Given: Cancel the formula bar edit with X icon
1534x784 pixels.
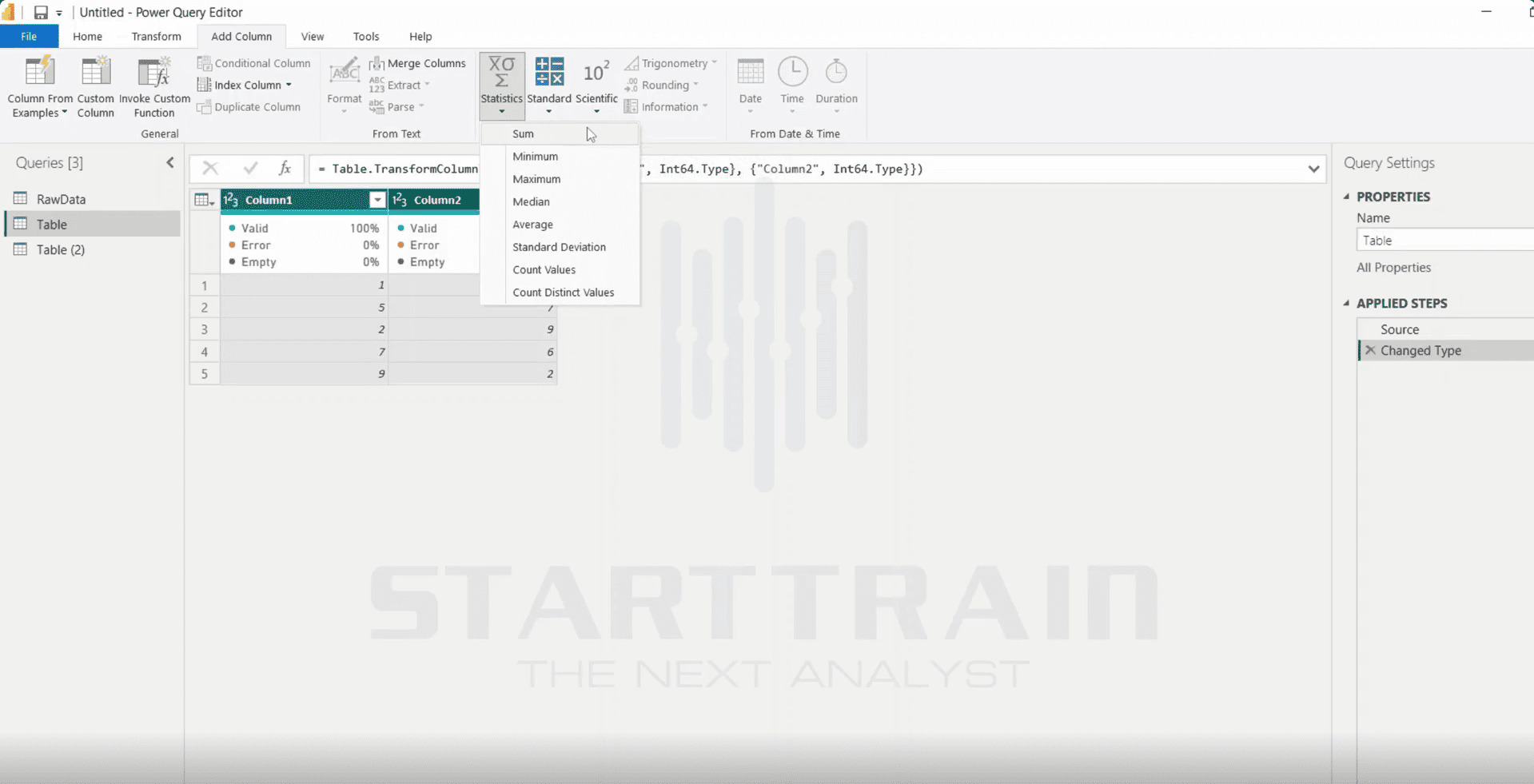Looking at the screenshot, I should tap(210, 168).
